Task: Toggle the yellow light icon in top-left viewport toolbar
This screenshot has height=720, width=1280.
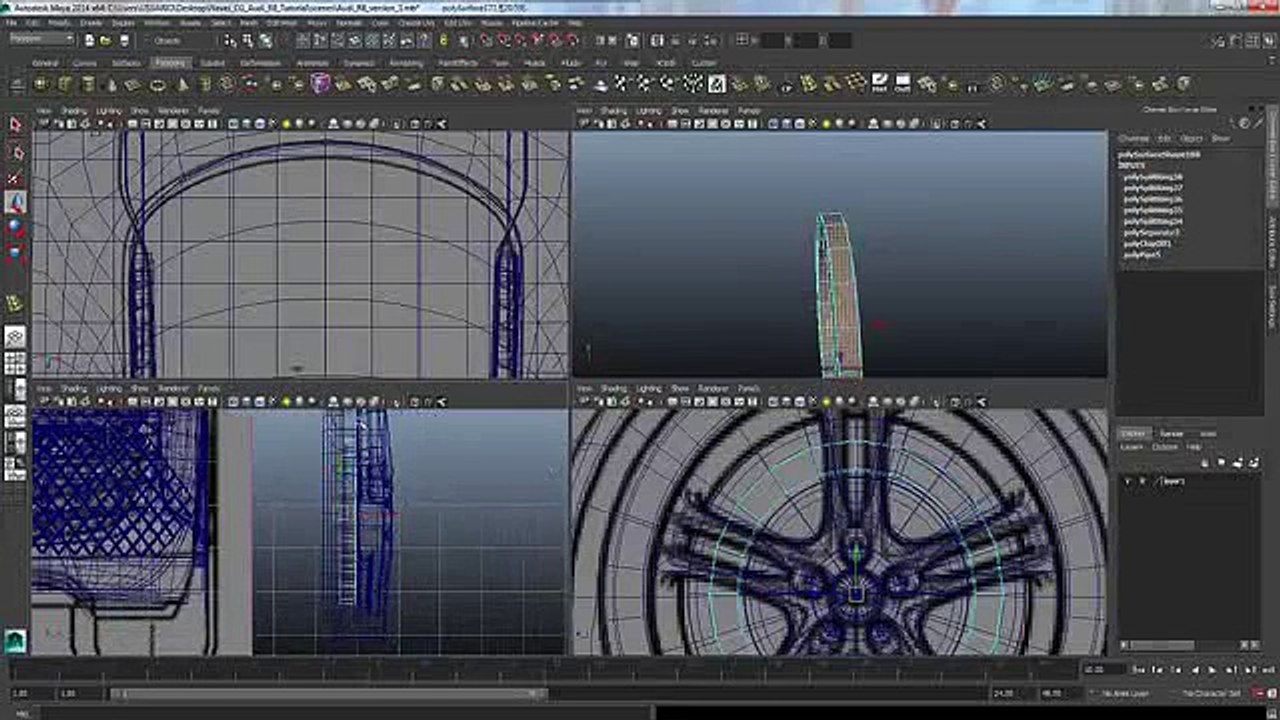Action: 286,124
